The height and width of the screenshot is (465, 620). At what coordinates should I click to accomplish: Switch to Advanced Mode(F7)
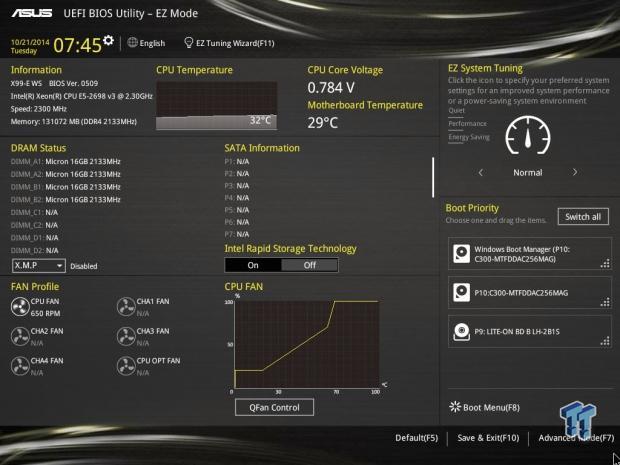pyautogui.click(x=576, y=438)
